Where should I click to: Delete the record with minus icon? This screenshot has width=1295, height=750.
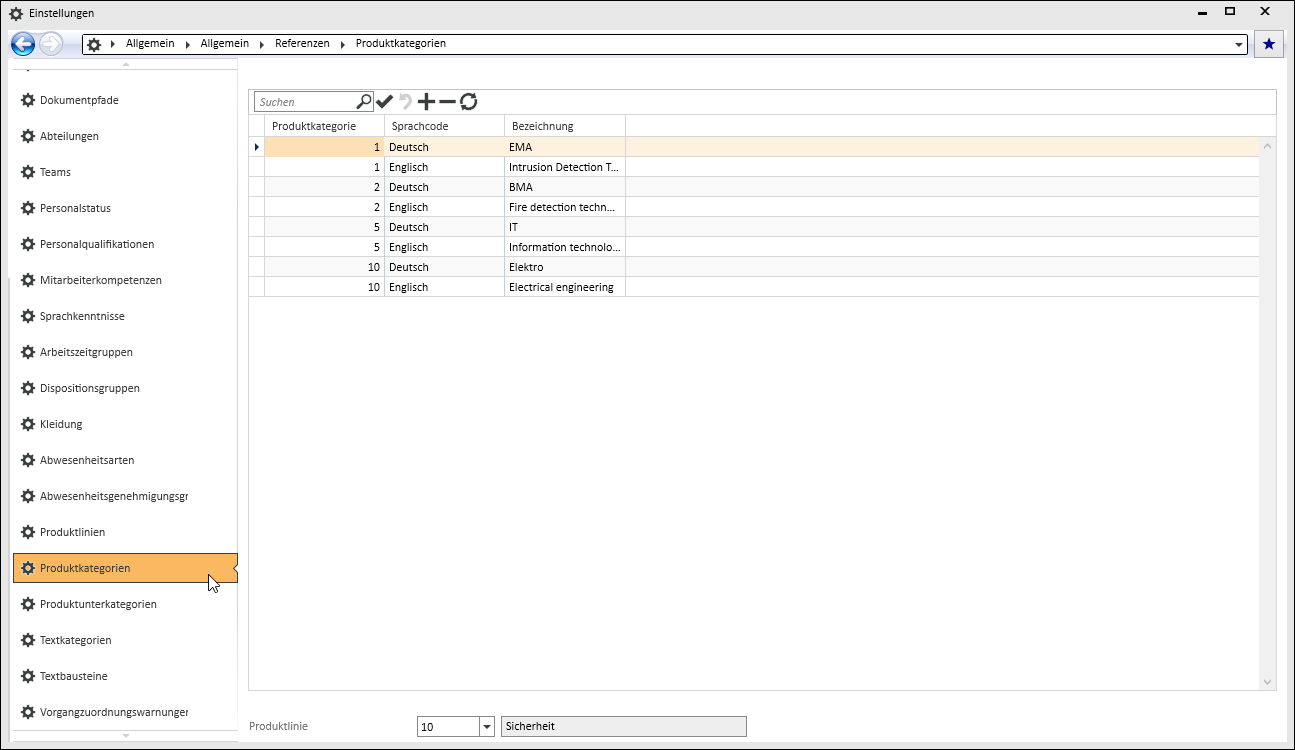[x=447, y=101]
